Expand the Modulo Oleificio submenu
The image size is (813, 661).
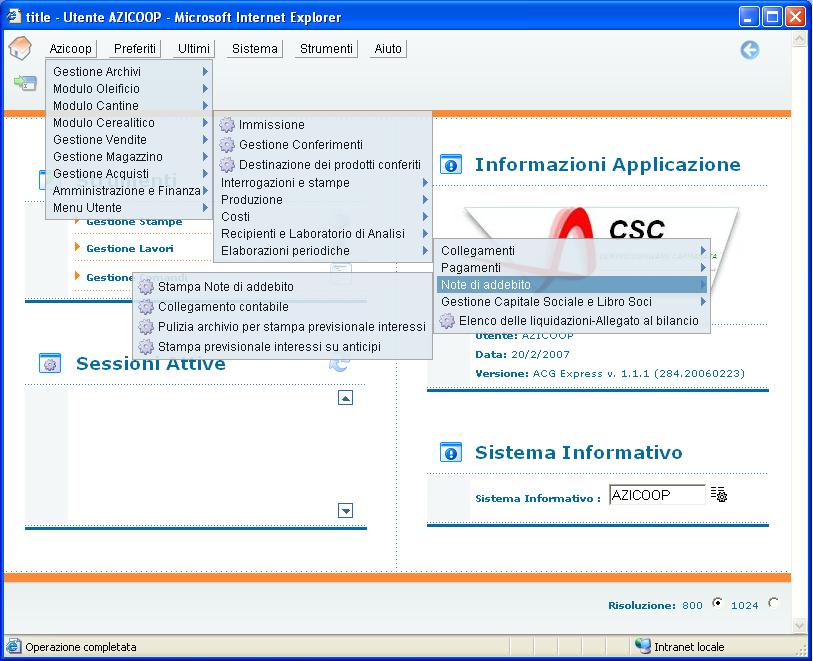[129, 89]
